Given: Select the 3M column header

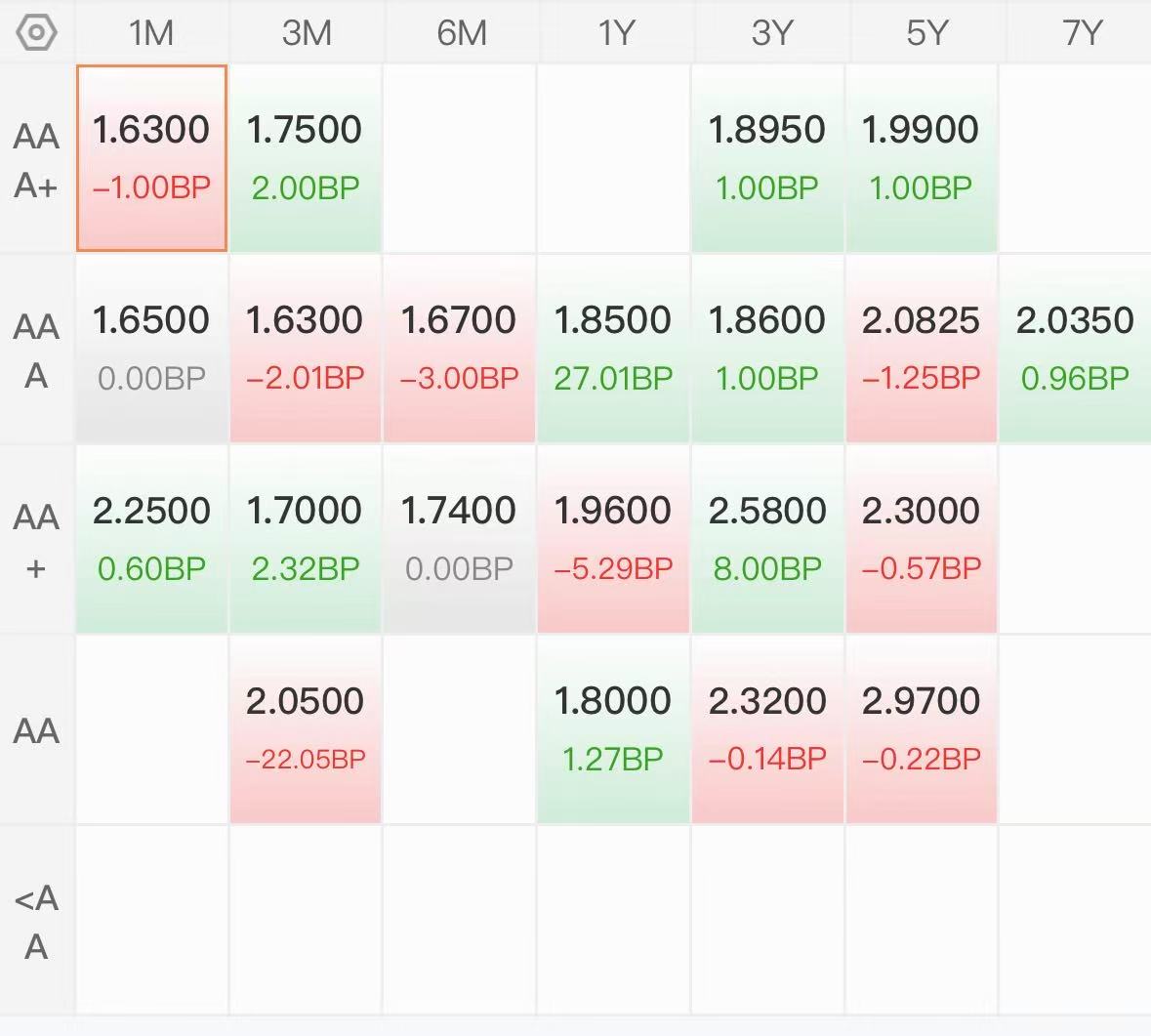Looking at the screenshot, I should point(307,33).
